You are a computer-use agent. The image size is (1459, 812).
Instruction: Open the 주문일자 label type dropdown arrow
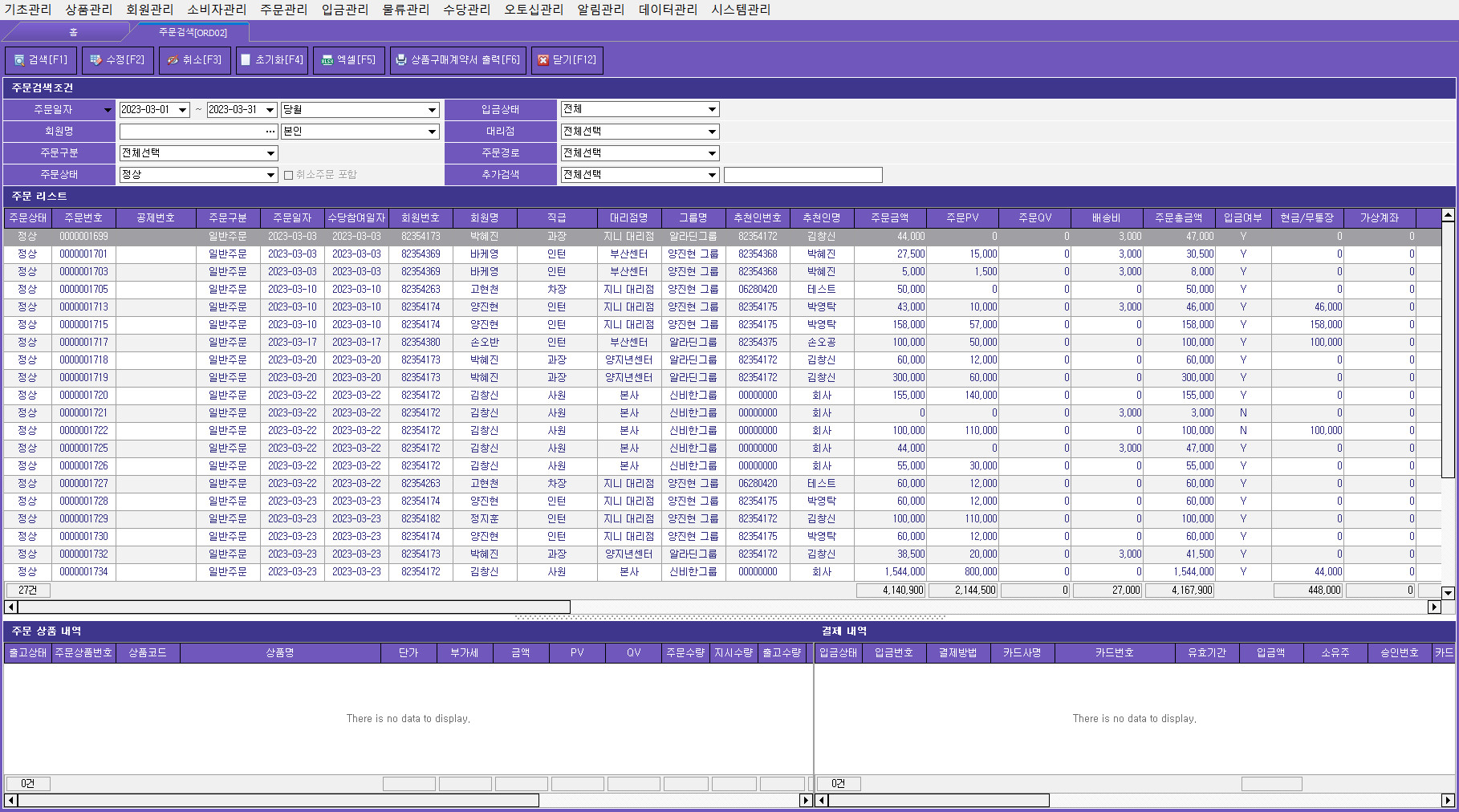[108, 110]
